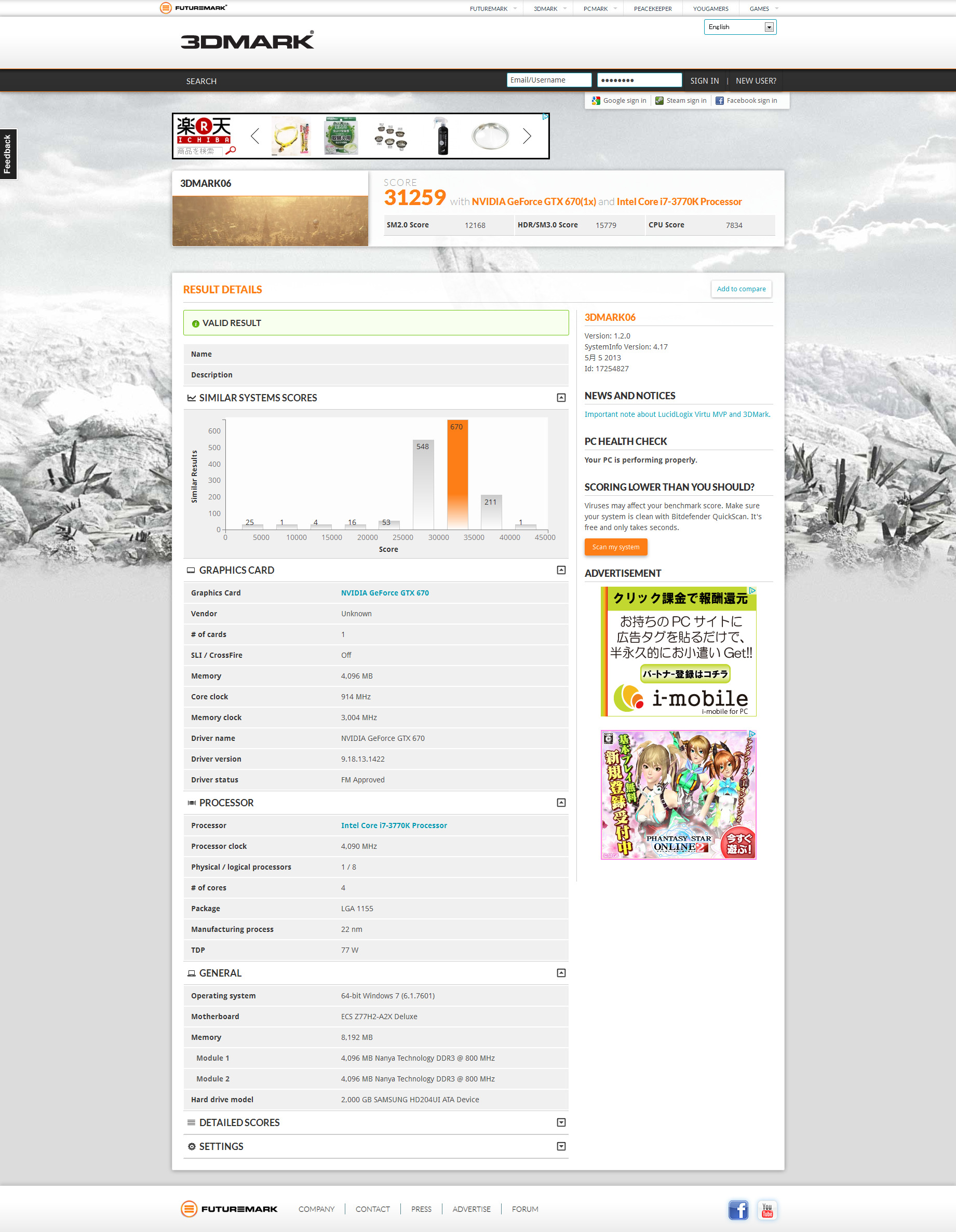The image size is (956, 1232).
Task: Open the YouTube icon in footer
Action: click(x=767, y=1210)
